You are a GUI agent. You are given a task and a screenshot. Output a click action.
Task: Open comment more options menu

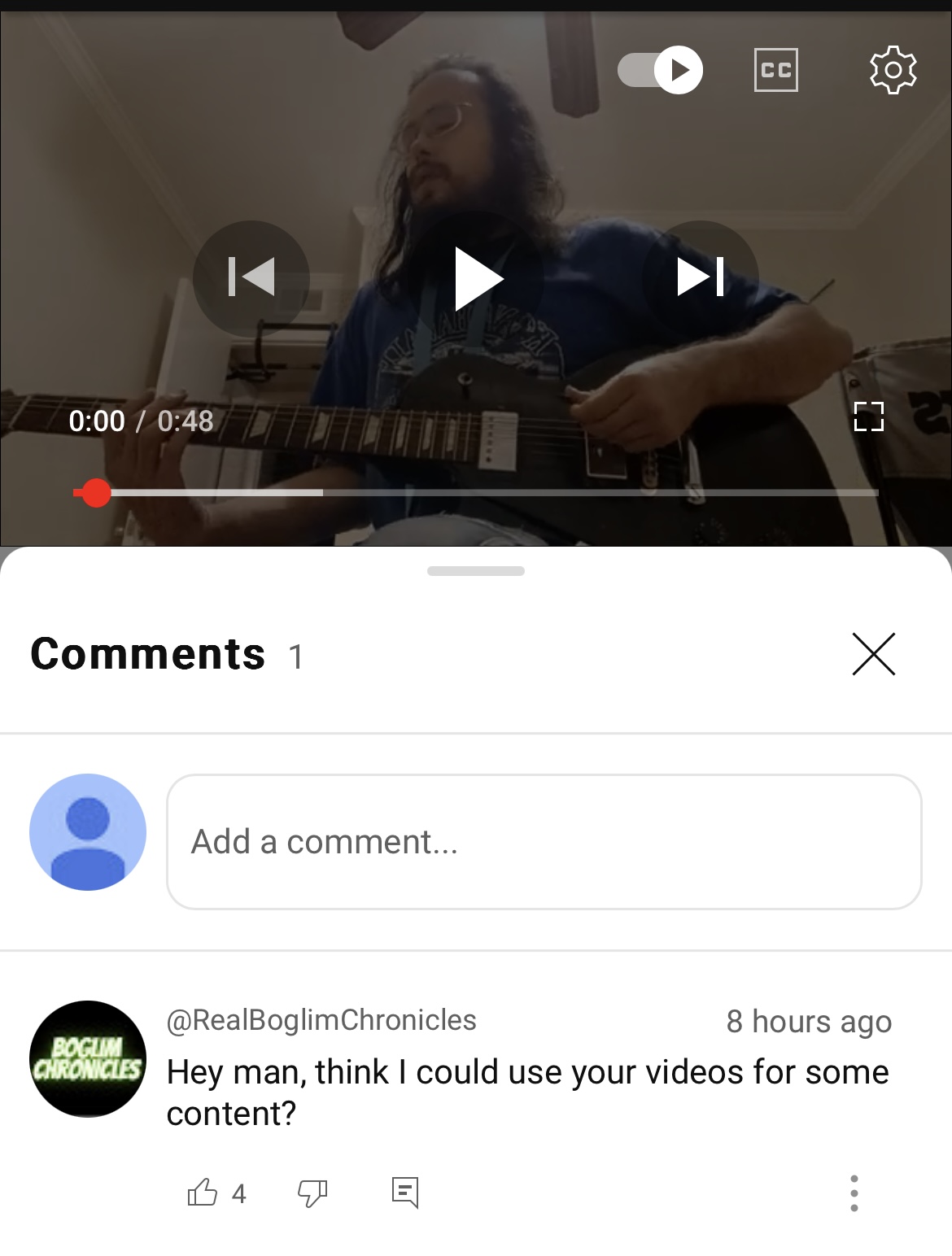pos(854,1193)
